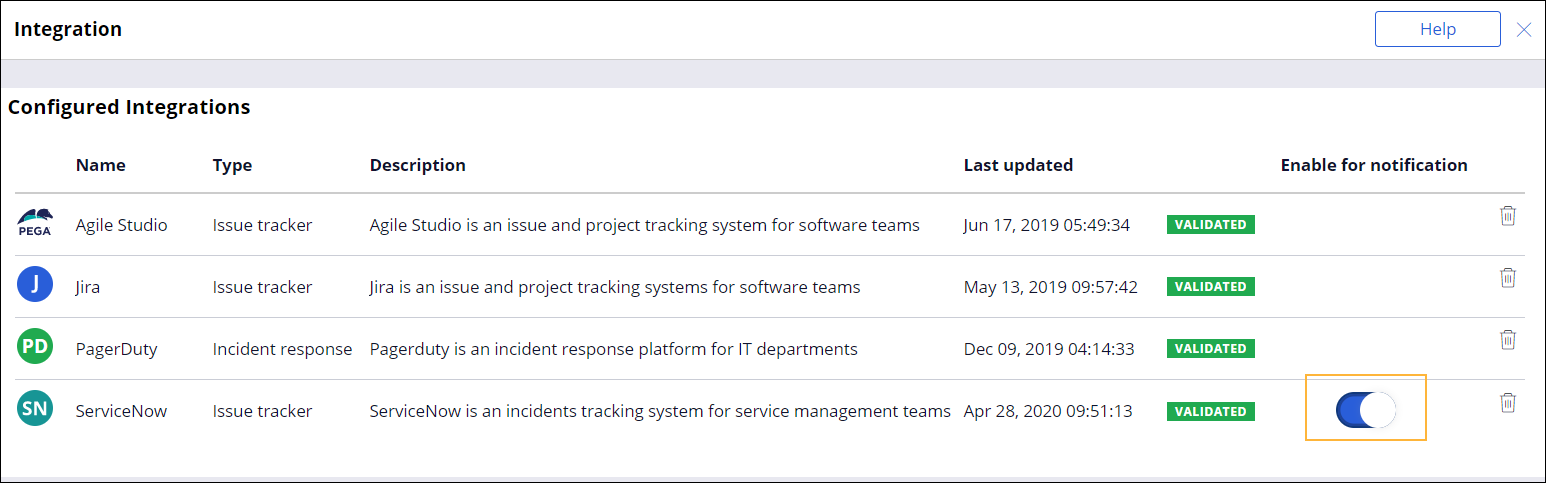Click the teal ServiceNow SN icon

point(35,410)
